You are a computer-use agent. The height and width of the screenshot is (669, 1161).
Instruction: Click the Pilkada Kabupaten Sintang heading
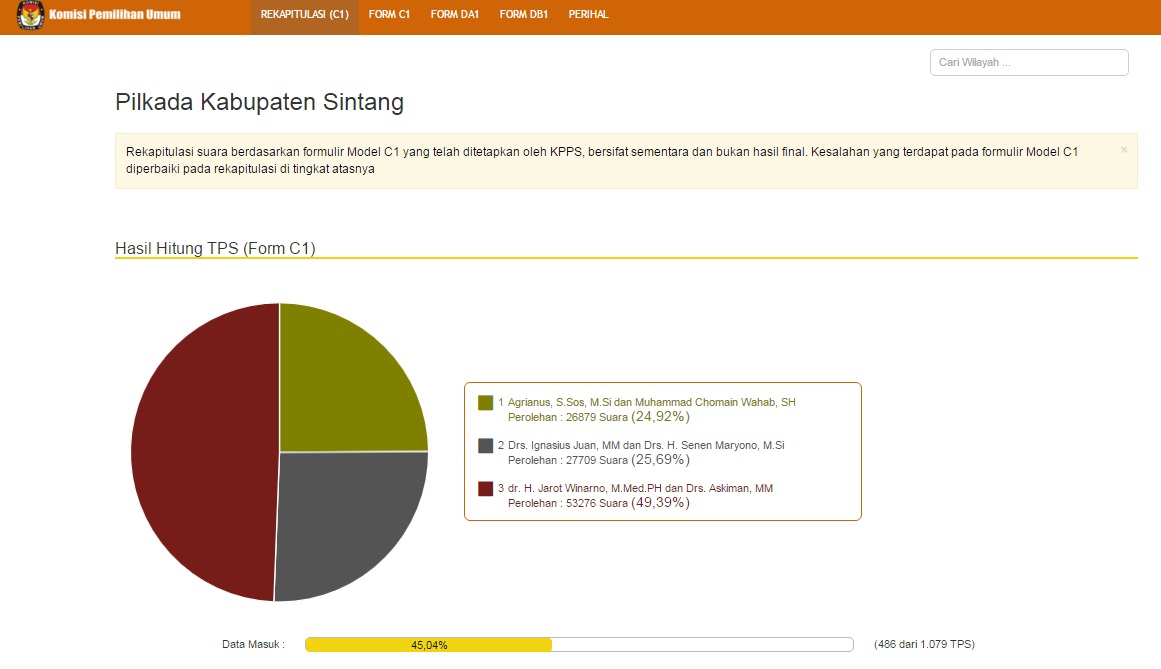click(x=259, y=102)
